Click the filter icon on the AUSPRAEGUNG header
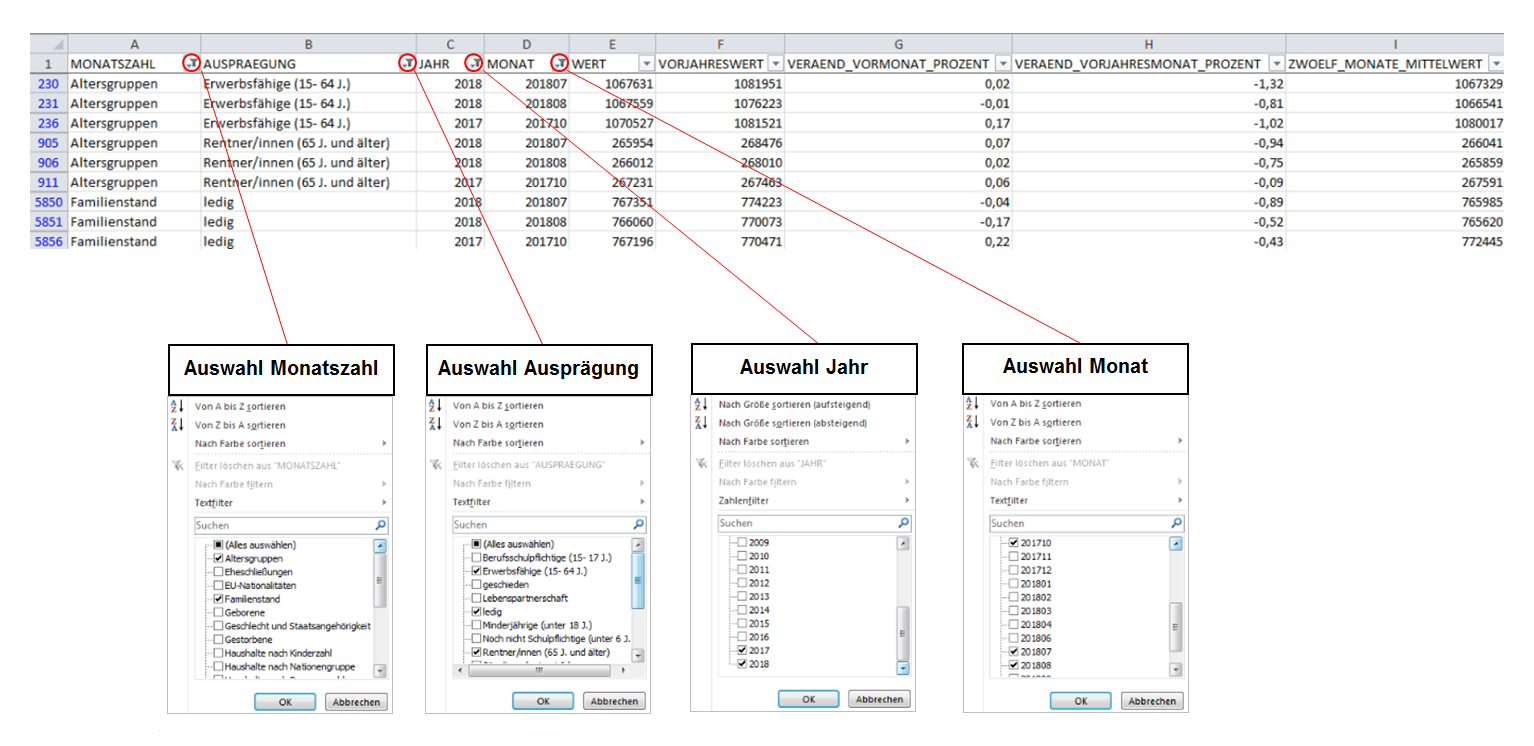This screenshot has height=746, width=1534. pos(406,64)
